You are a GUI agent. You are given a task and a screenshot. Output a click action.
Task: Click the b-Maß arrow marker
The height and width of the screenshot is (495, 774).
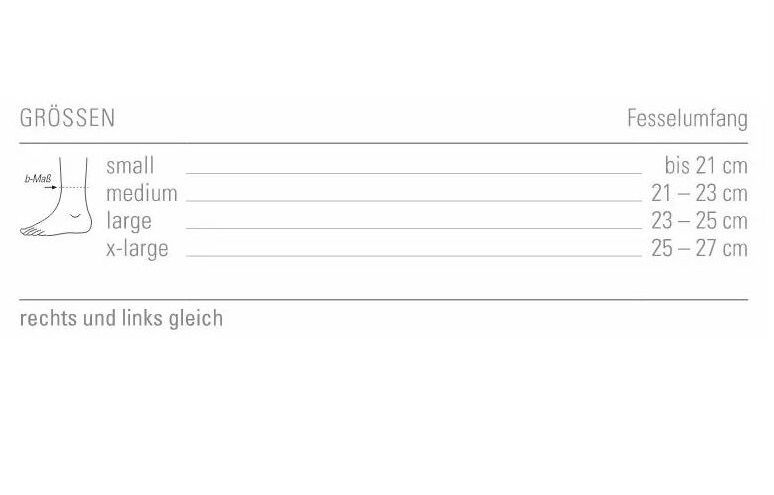[x=51, y=188]
